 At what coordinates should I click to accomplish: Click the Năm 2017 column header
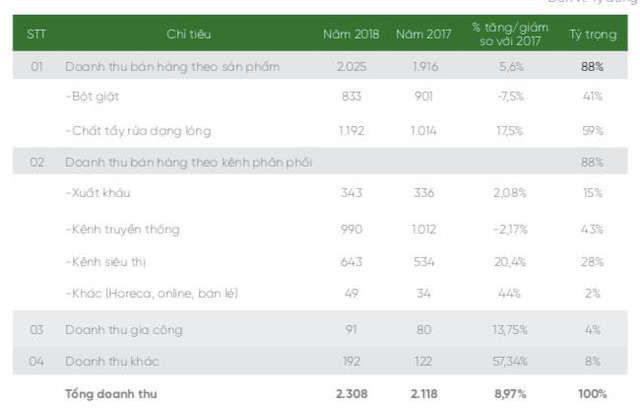click(x=422, y=35)
